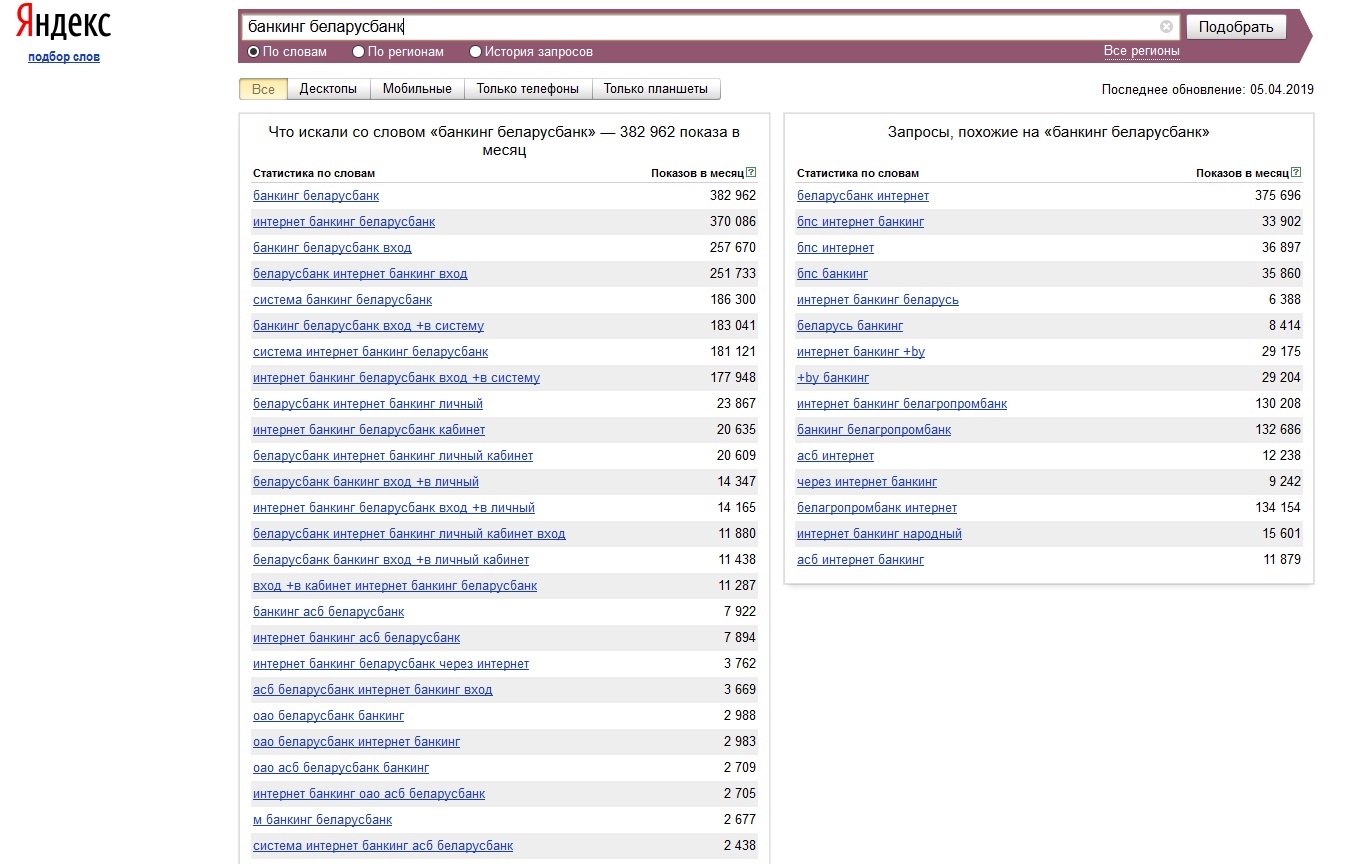Clear the search field with the X icon
1350x864 pixels.
pos(1166,27)
